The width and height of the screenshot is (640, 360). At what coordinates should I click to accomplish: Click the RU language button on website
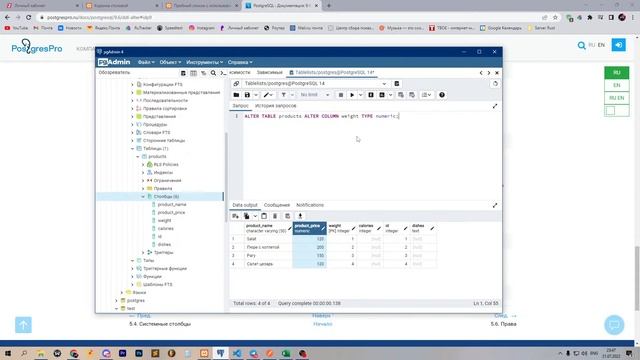point(616,73)
